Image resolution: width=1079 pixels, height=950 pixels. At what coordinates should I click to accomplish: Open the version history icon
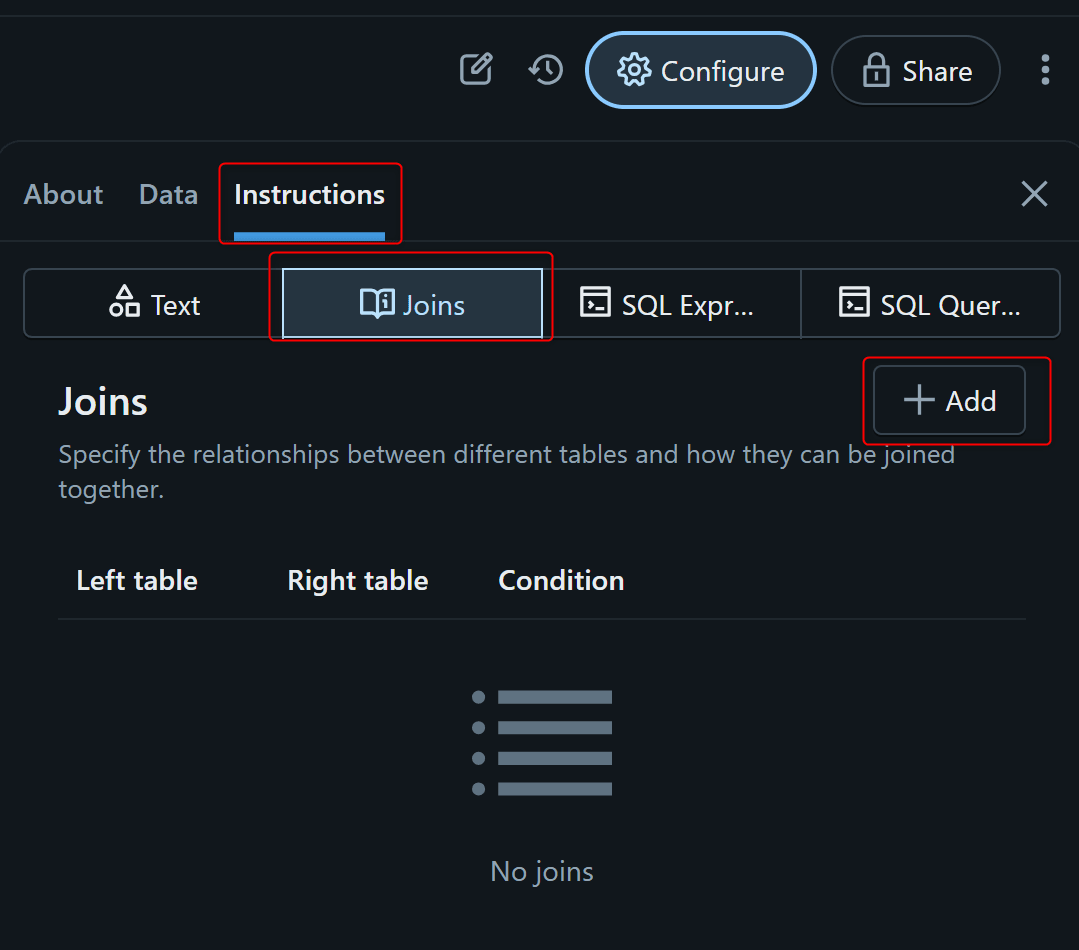546,70
